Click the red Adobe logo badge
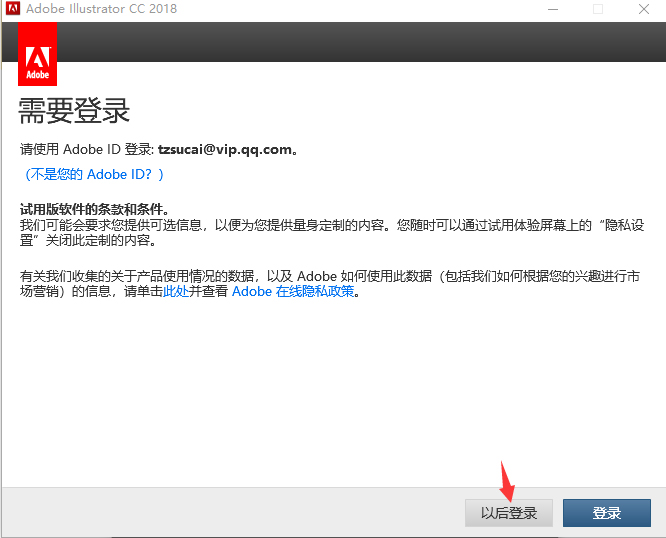This screenshot has width=666, height=538. click(x=37, y=54)
